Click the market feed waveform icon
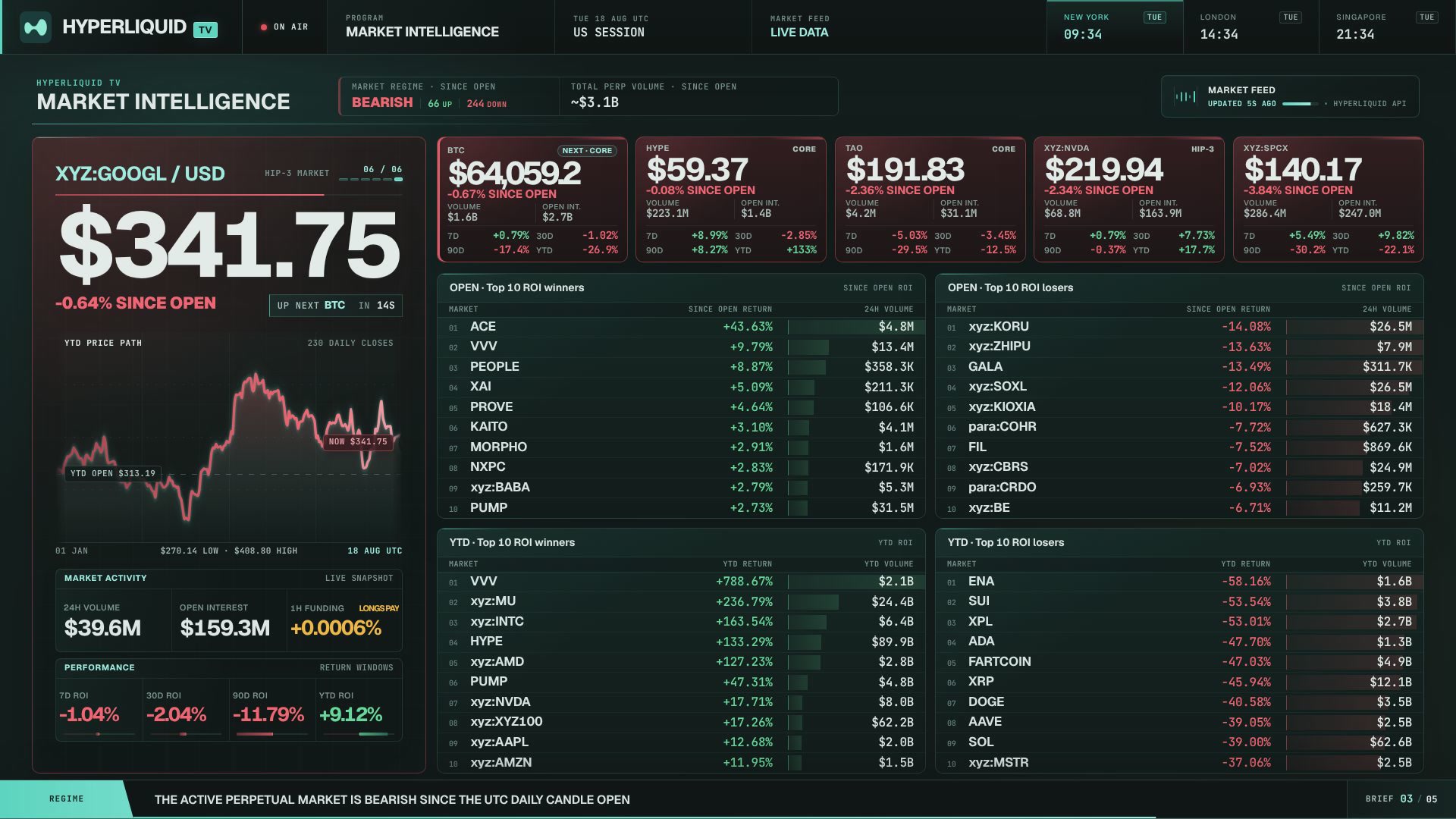The width and height of the screenshot is (1456, 819). pos(1185,96)
